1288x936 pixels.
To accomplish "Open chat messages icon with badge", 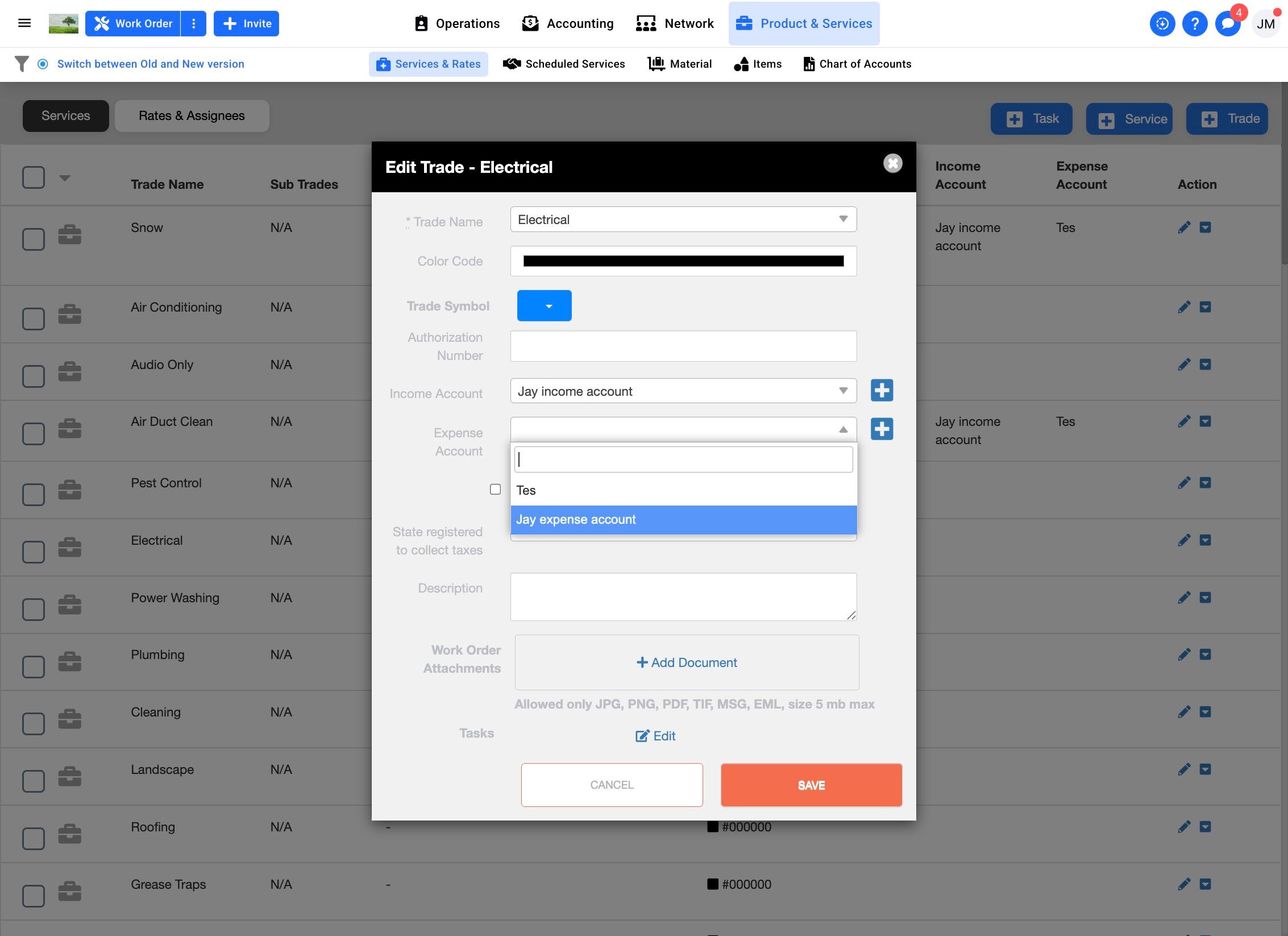I will tap(1228, 24).
